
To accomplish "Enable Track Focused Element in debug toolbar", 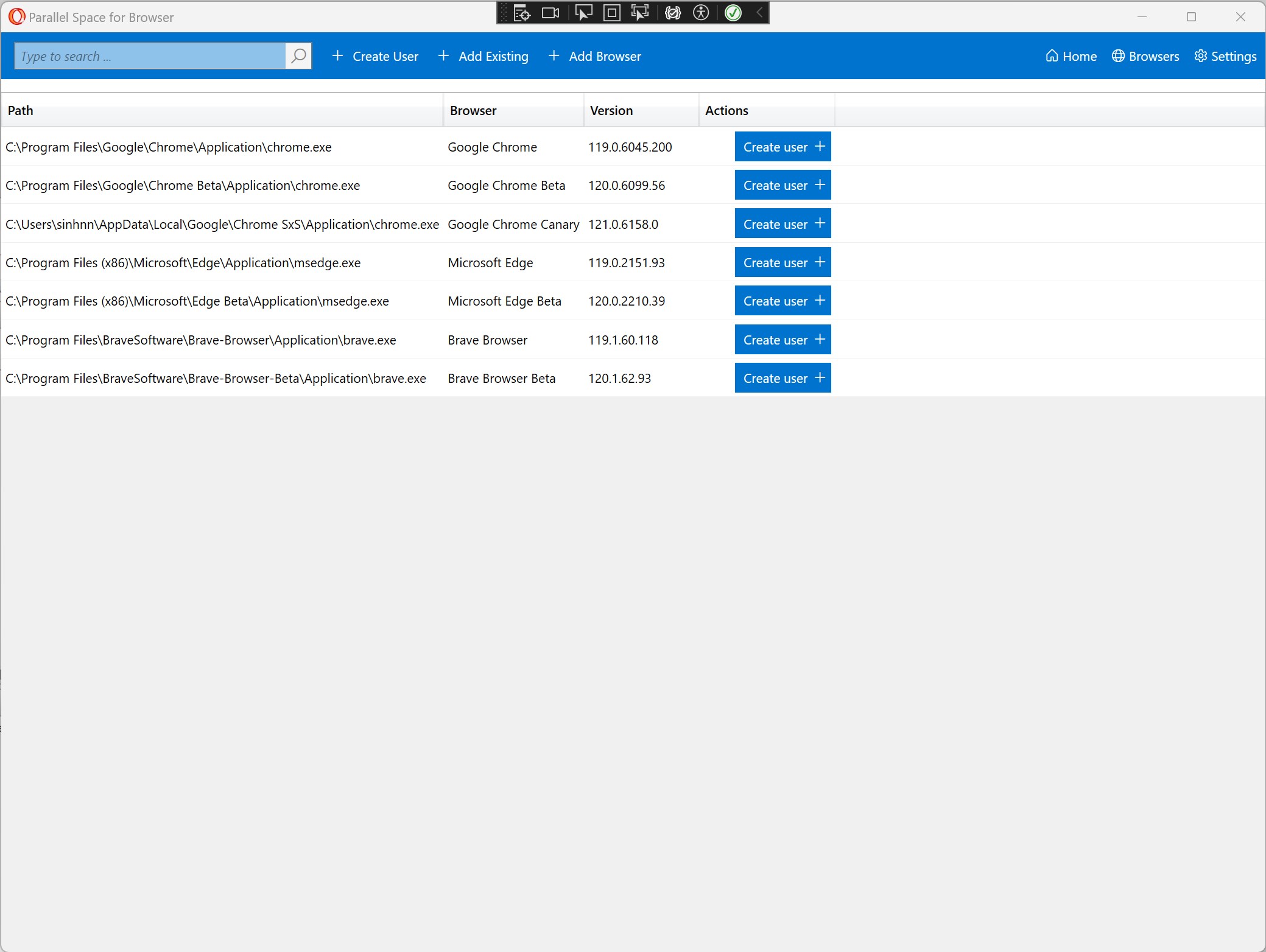I will click(x=640, y=13).
